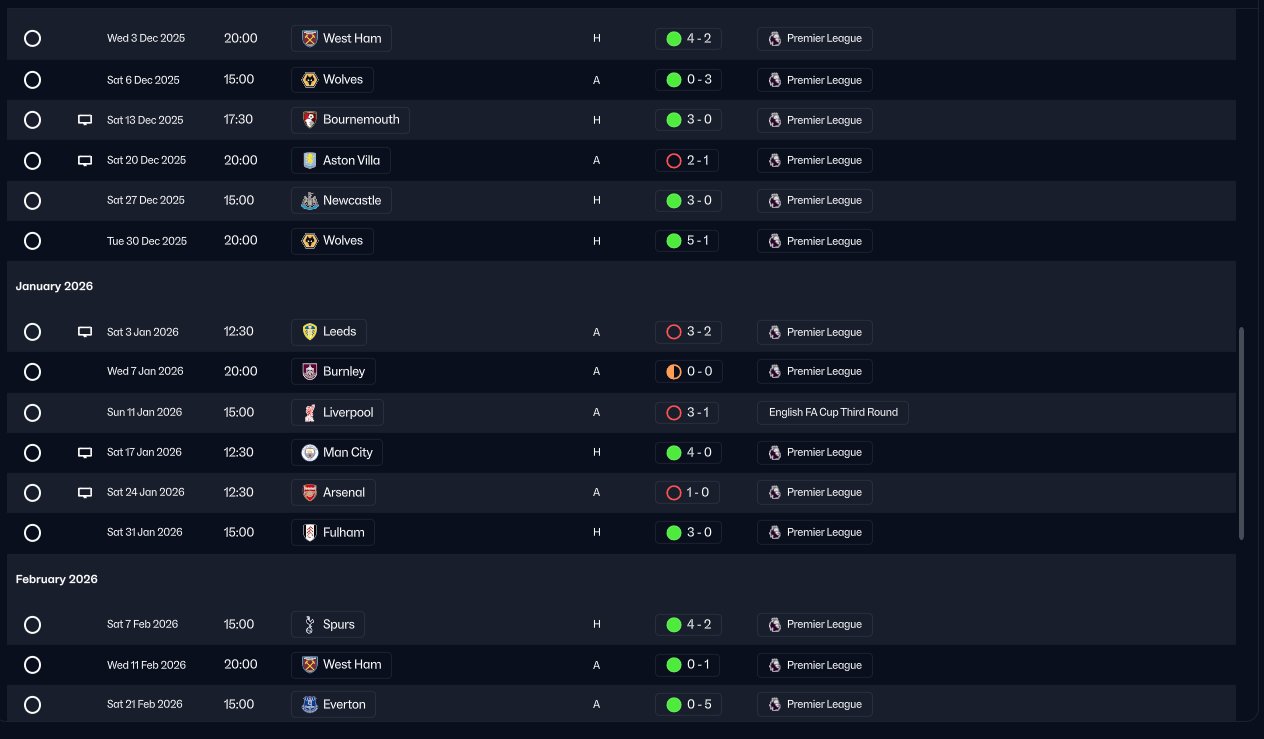1264x739 pixels.
Task: Select the radio circle for Sat 6 Dec fixture
Action: (x=32, y=79)
